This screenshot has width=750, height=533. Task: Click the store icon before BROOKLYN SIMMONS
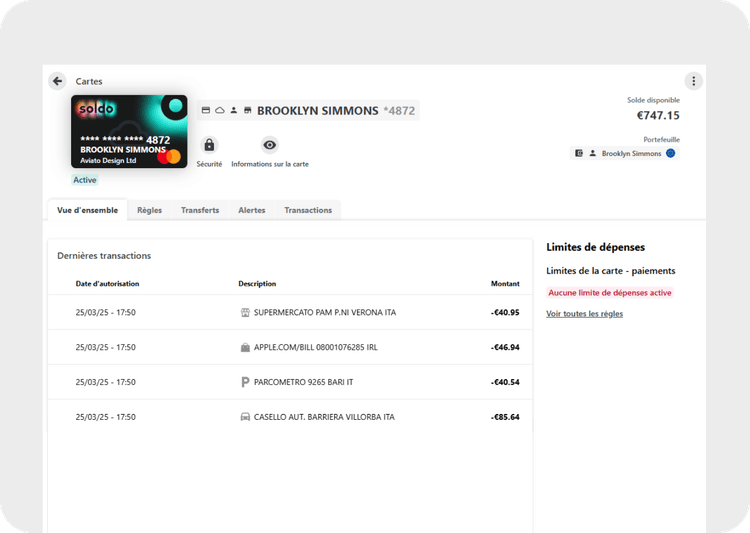pos(248,111)
